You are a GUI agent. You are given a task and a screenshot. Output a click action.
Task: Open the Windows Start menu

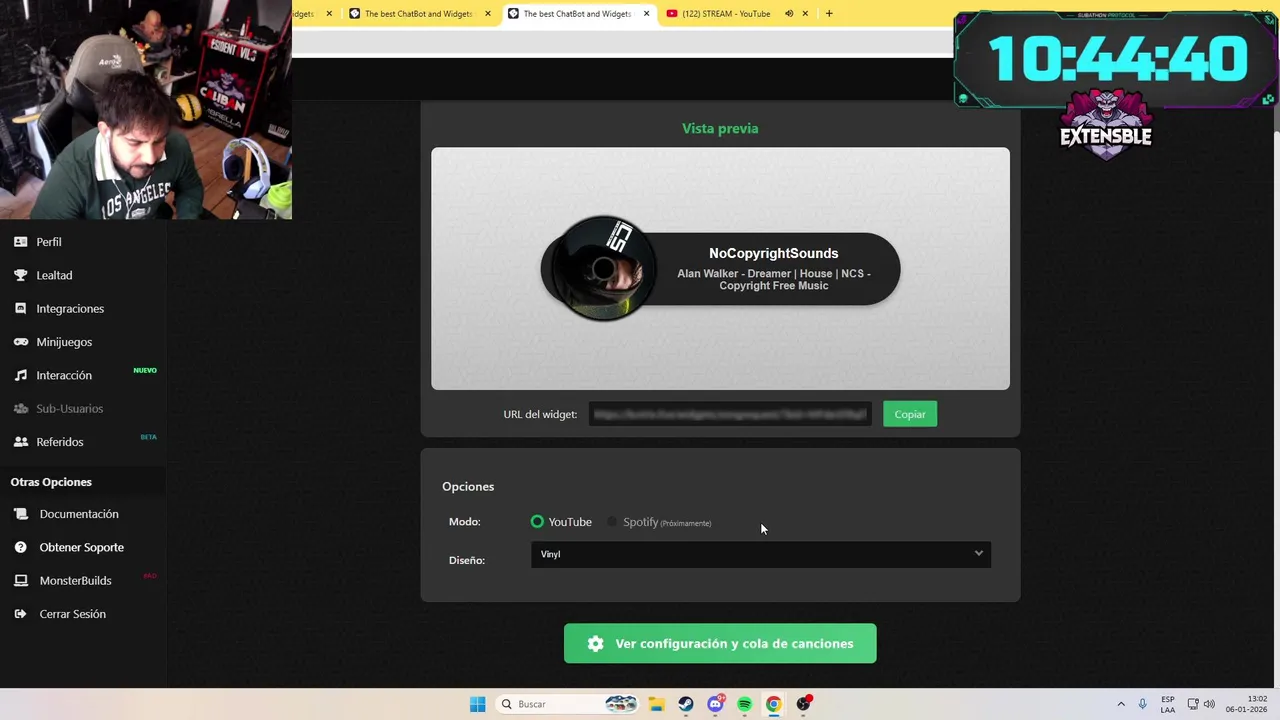[478, 704]
